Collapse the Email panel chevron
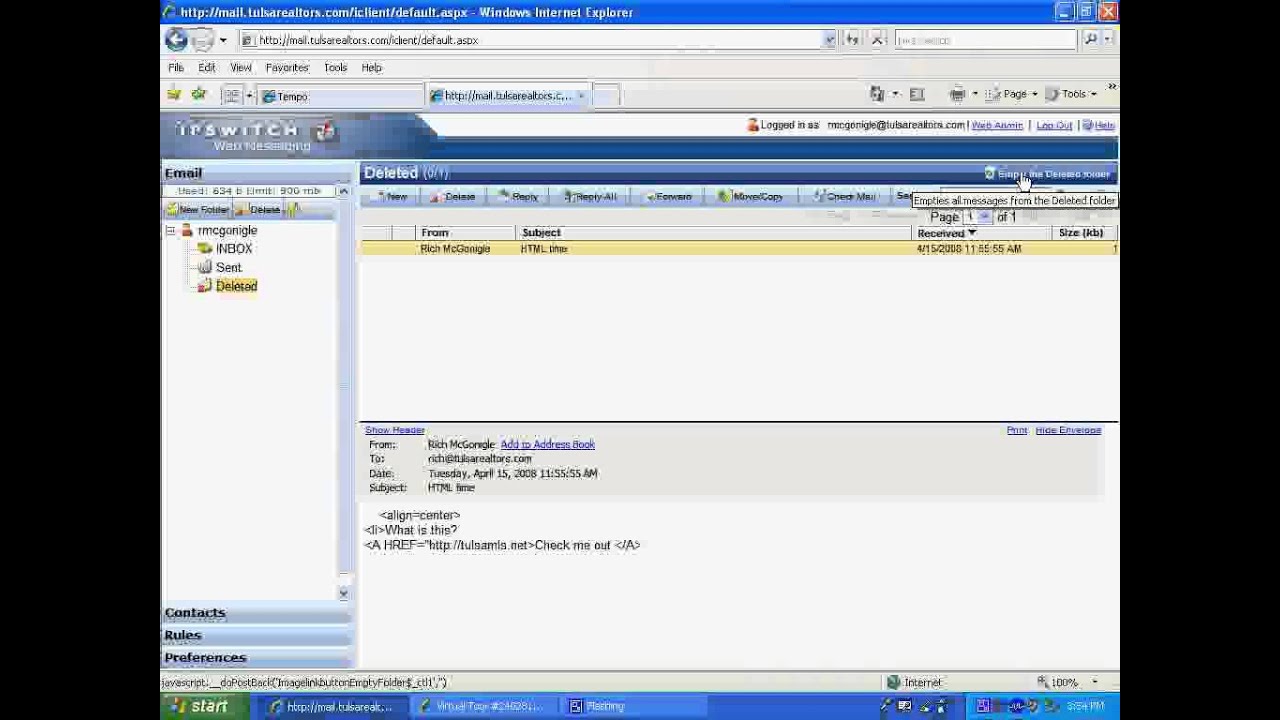The height and width of the screenshot is (720, 1280). (x=343, y=191)
